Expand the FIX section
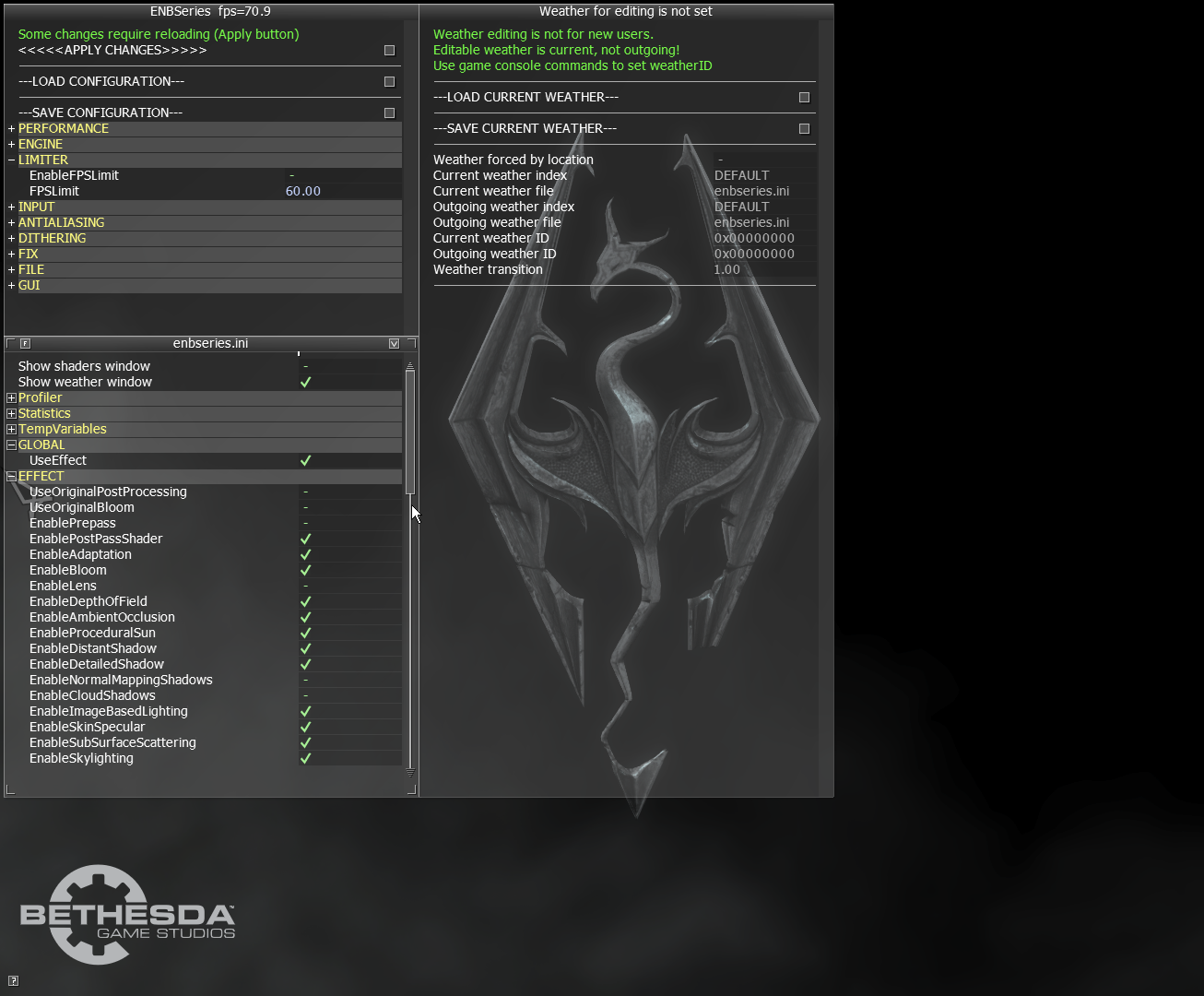This screenshot has height=996, width=1204. pos(11,254)
